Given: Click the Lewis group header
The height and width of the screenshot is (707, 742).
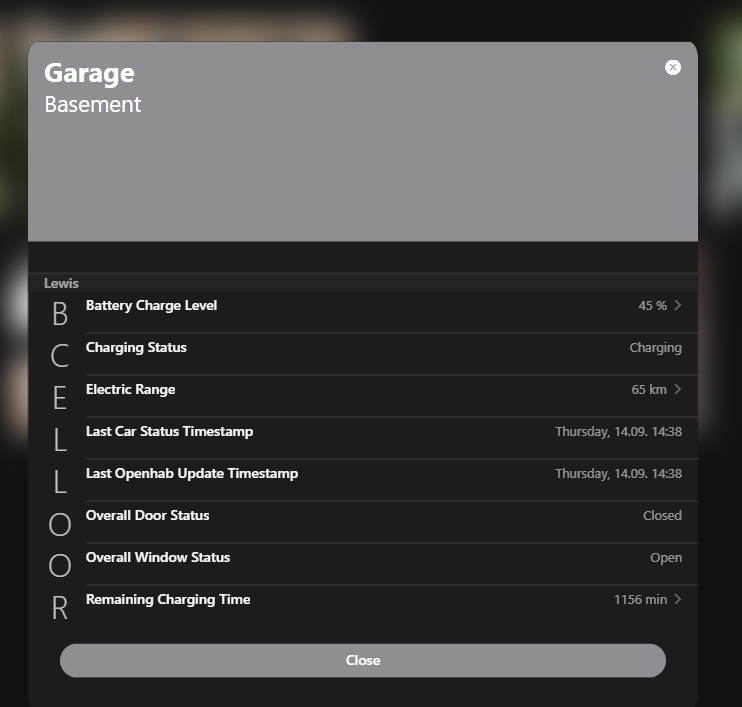Looking at the screenshot, I should [x=61, y=283].
